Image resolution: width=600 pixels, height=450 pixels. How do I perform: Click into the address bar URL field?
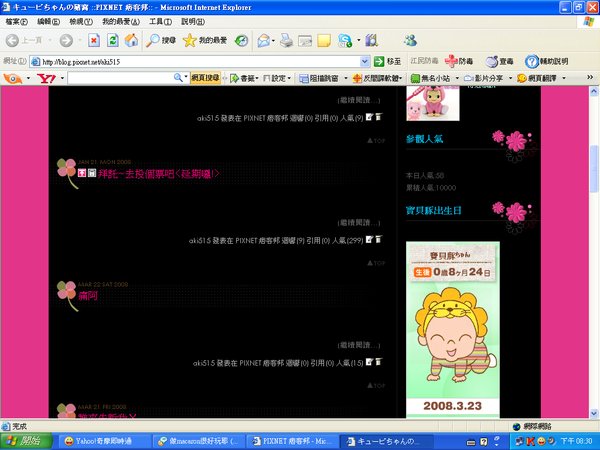[x=195, y=62]
